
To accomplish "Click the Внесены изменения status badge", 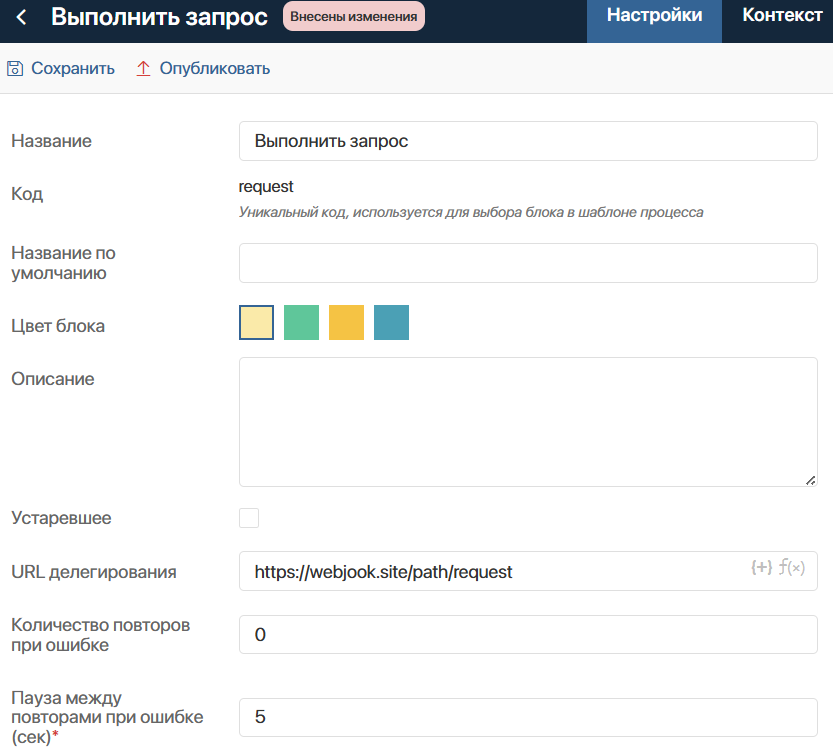I will click(x=354, y=16).
